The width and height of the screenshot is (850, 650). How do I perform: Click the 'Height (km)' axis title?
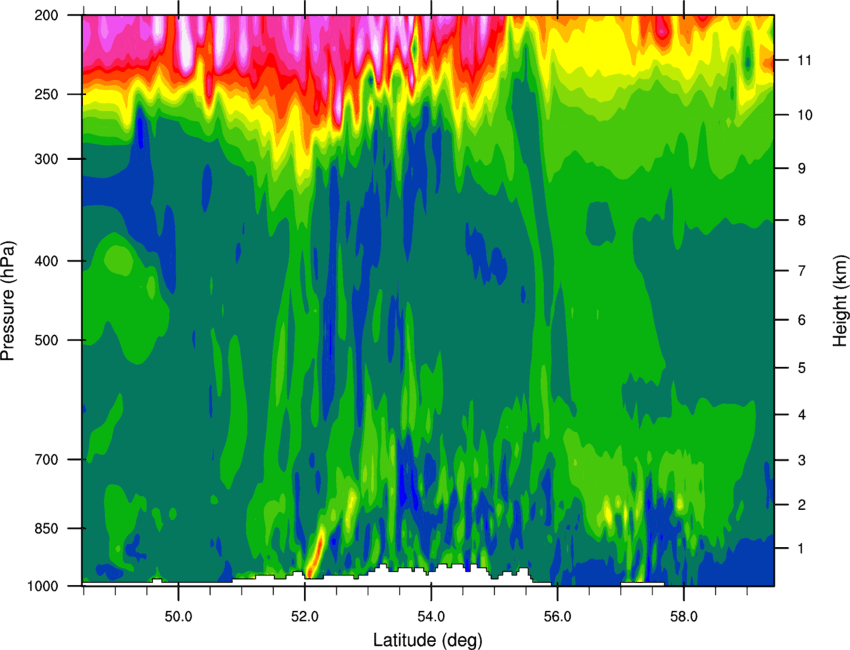pyautogui.click(x=840, y=300)
